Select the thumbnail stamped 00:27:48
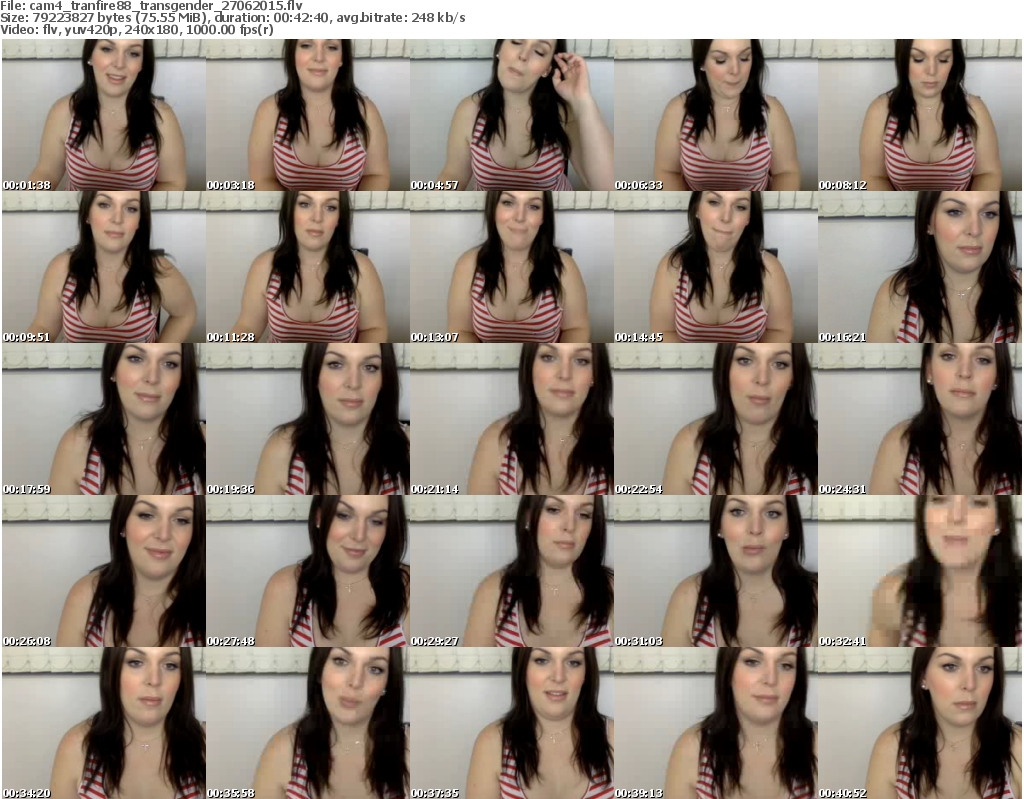 point(308,571)
